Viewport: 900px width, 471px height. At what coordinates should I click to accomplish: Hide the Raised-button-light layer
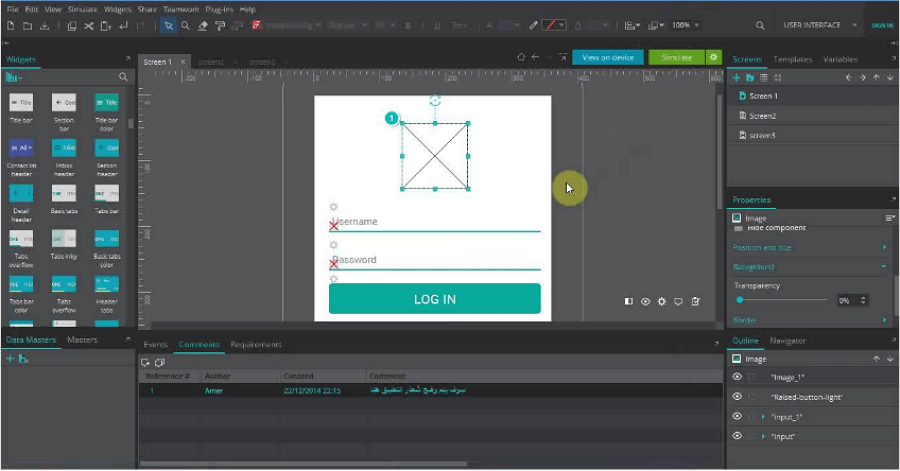pos(737,397)
